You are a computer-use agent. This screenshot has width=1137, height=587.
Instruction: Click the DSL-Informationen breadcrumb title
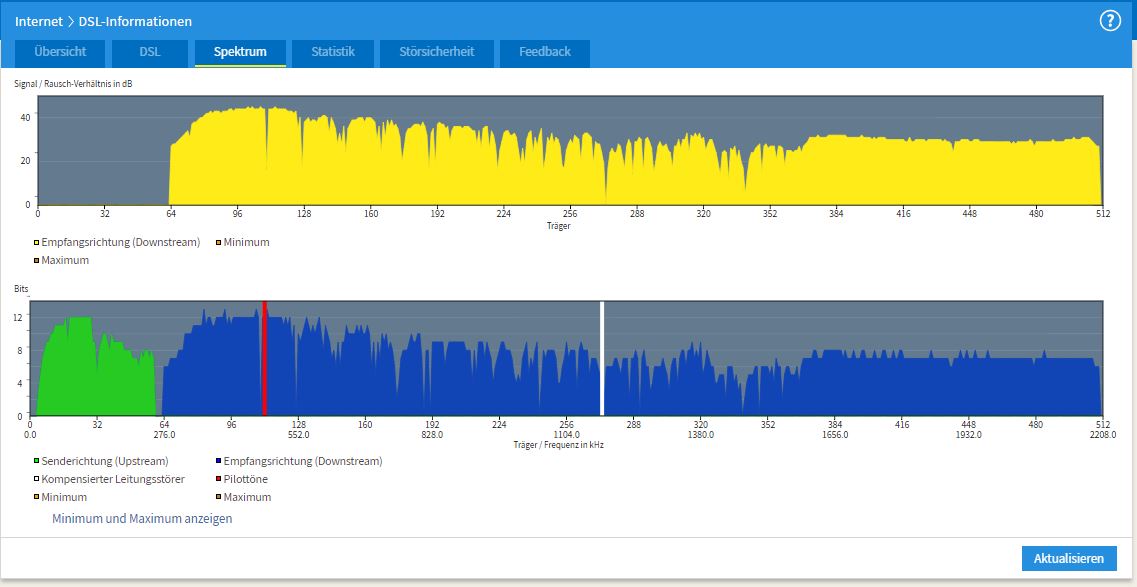135,21
